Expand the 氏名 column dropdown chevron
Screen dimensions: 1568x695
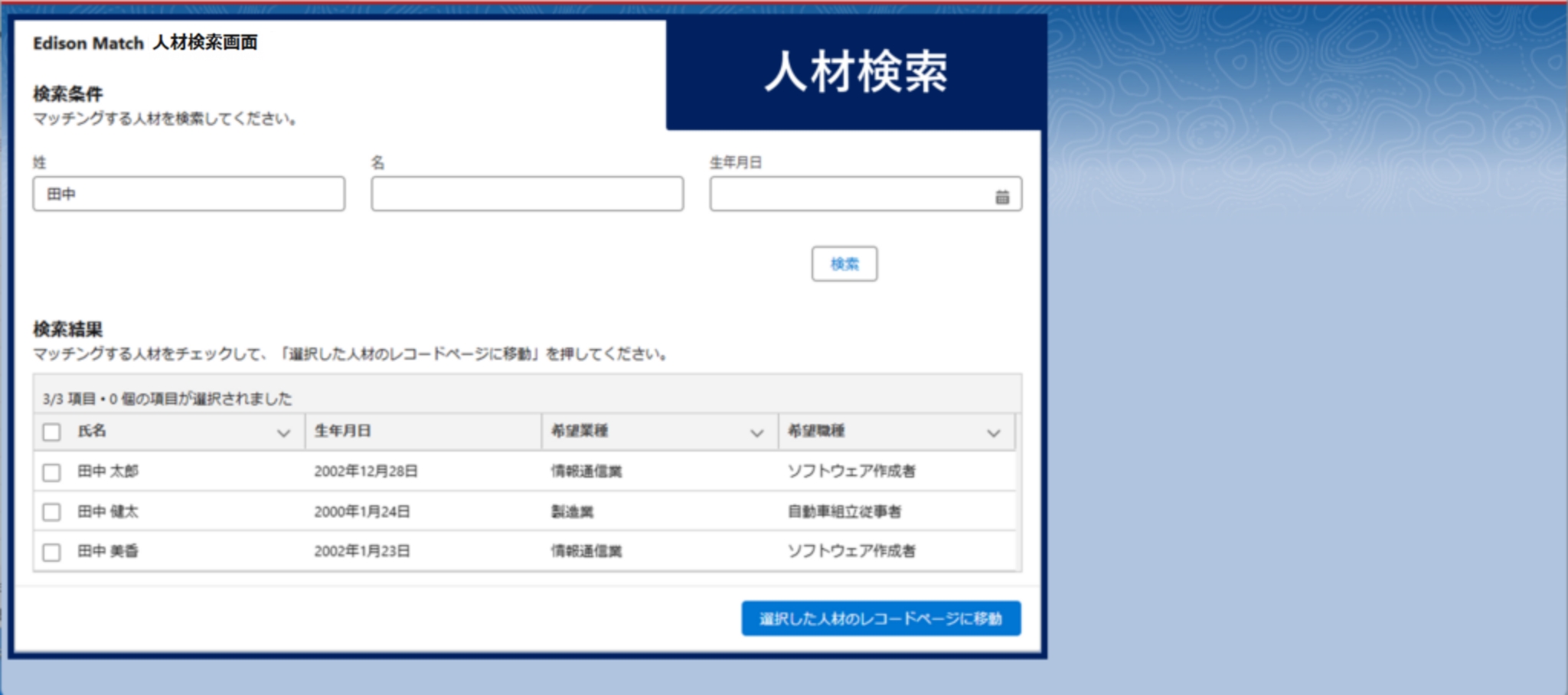click(283, 433)
